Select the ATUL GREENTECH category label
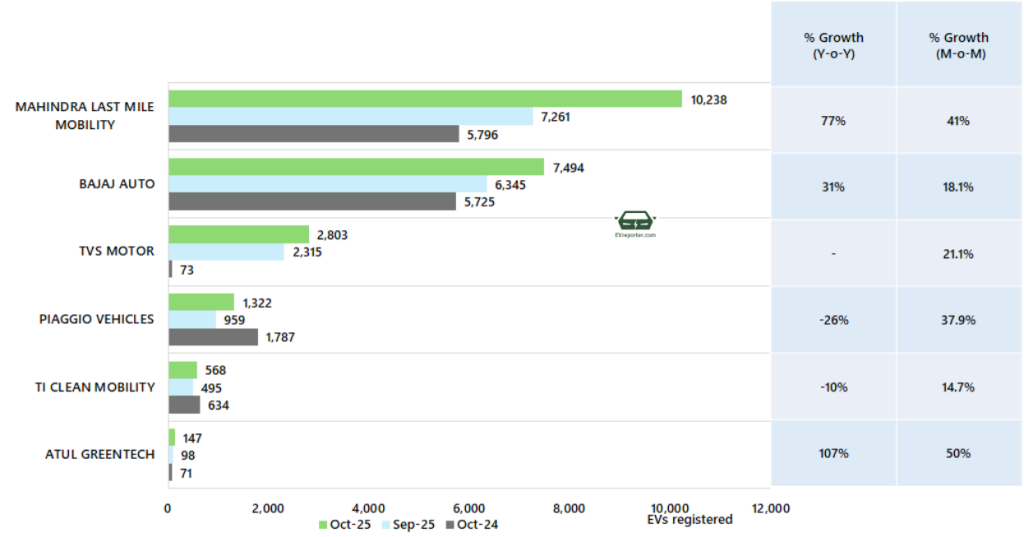The image size is (1024, 537). tap(100, 454)
